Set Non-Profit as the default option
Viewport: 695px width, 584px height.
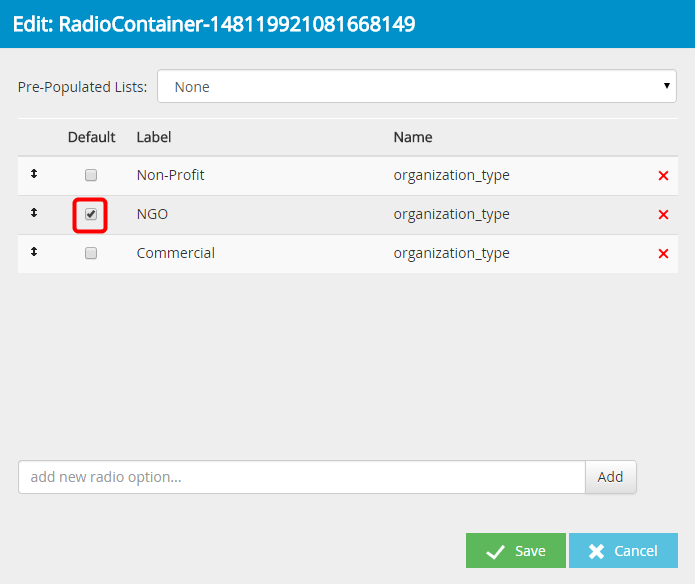[91, 175]
